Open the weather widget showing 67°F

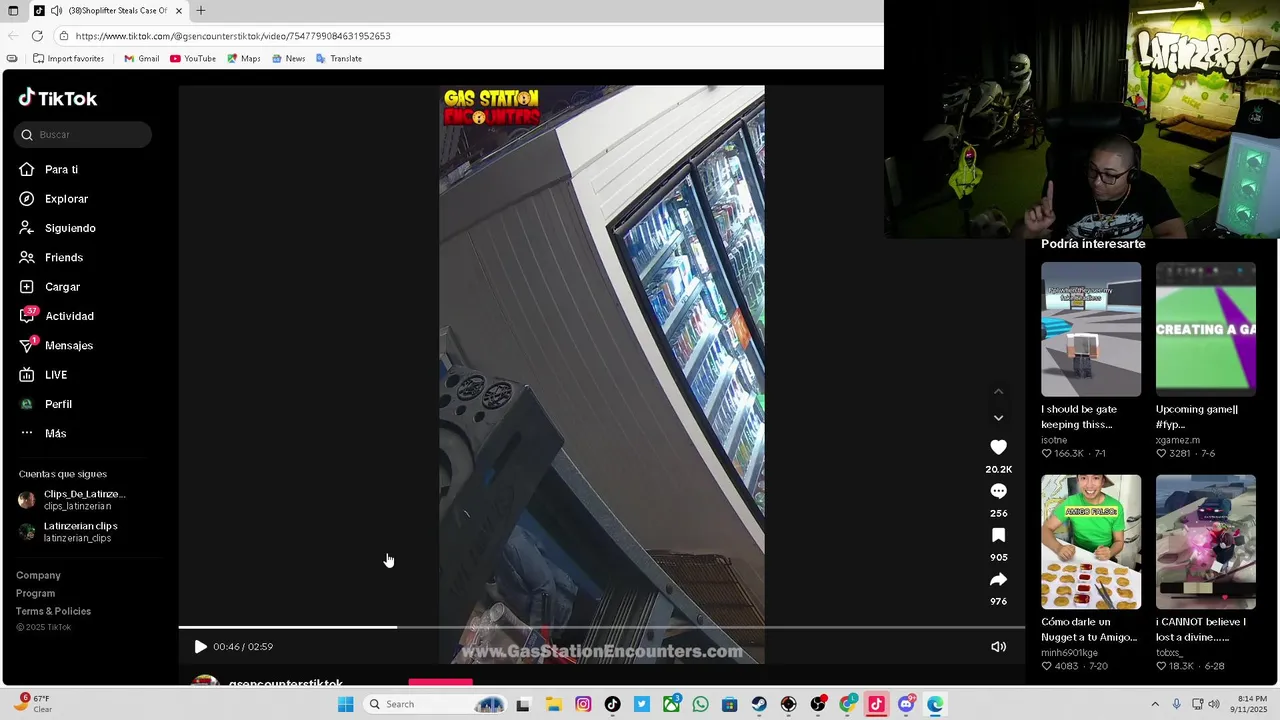point(33,704)
